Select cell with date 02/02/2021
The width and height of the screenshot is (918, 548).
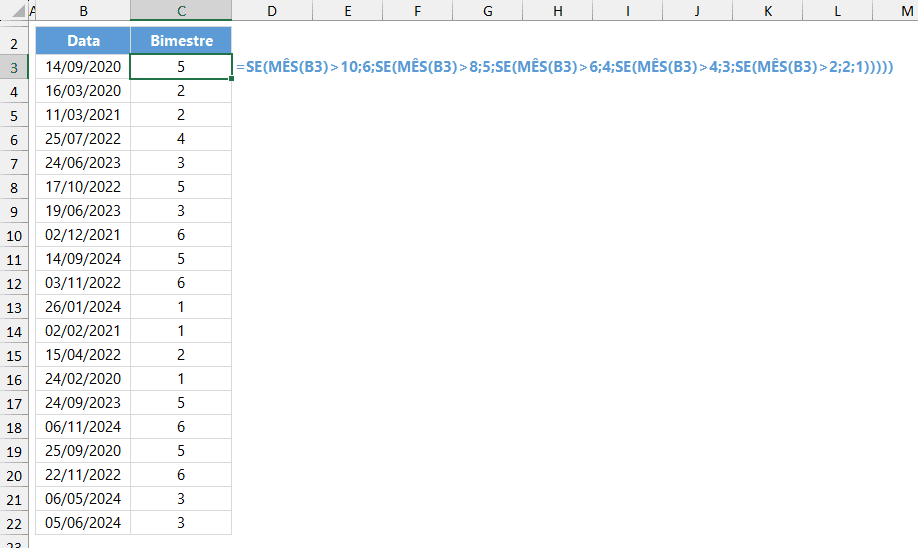click(83, 331)
